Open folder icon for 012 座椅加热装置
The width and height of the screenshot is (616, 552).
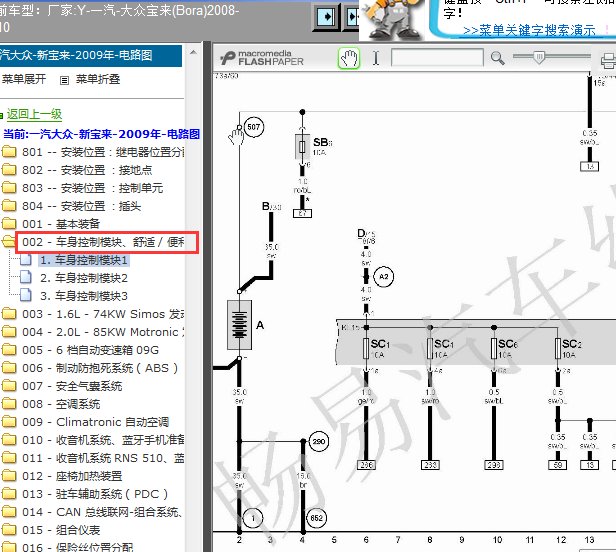point(9,476)
